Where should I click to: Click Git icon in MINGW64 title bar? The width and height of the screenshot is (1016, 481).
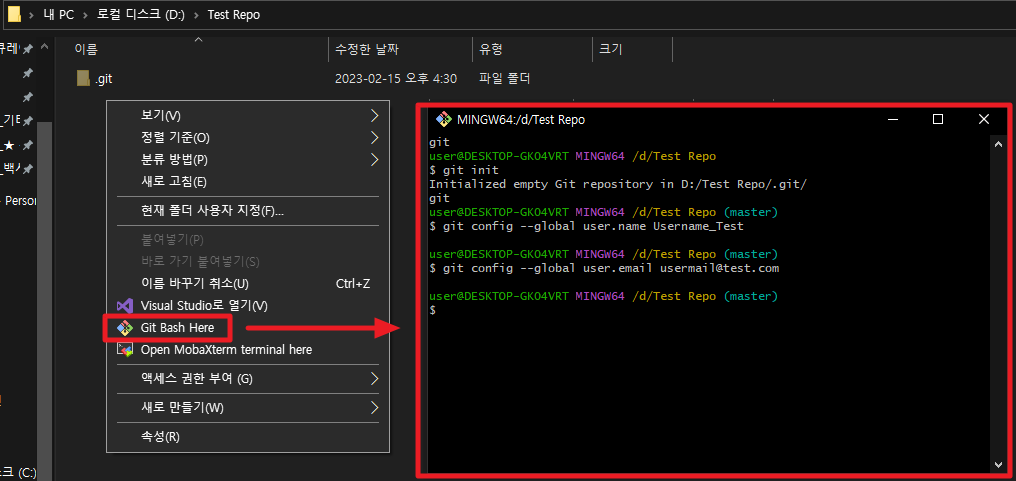coord(444,119)
